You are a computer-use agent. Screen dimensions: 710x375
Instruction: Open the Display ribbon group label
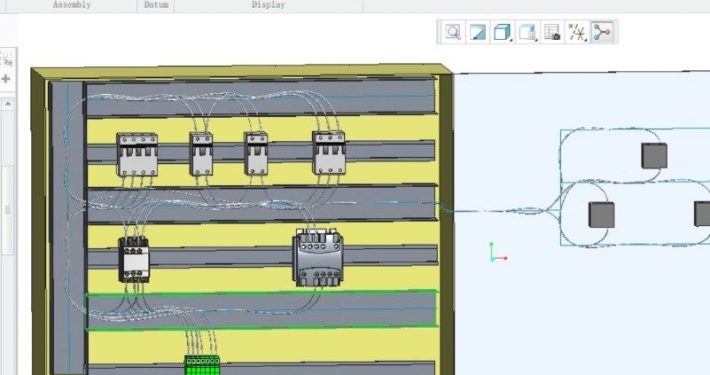pos(269,5)
